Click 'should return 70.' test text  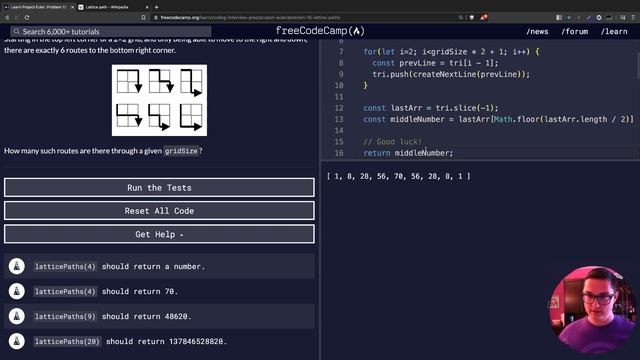(140, 291)
